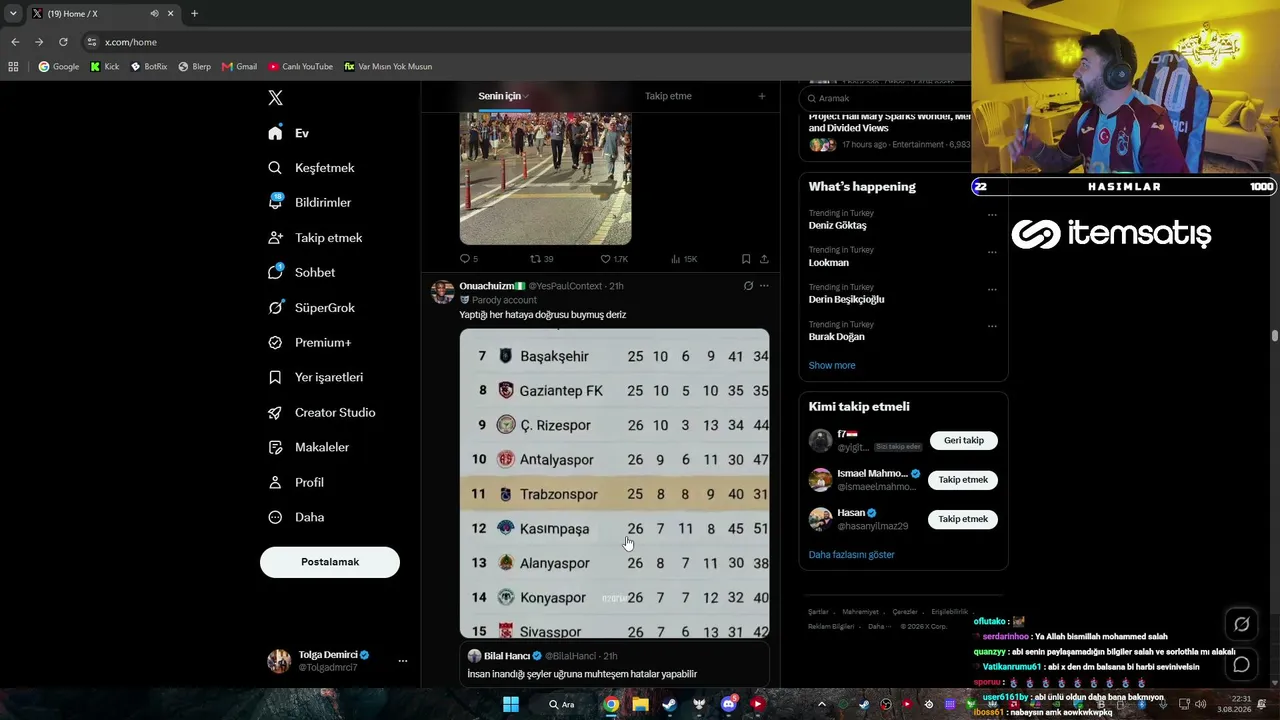This screenshot has width=1280, height=720.
Task: Open more options on Onuachuizm's post
Action: pos(764,286)
